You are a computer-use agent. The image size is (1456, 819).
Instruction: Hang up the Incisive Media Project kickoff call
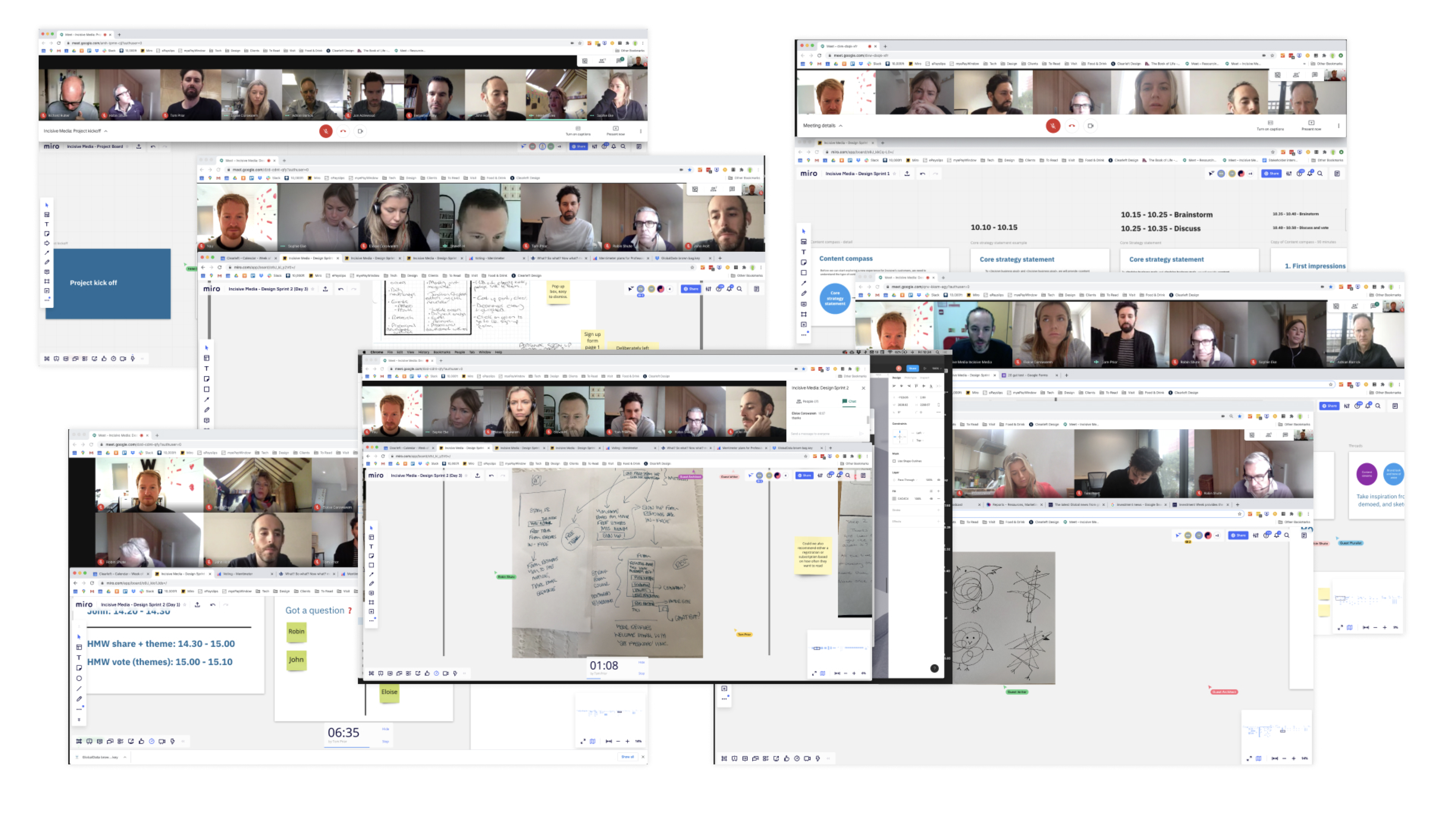click(343, 131)
